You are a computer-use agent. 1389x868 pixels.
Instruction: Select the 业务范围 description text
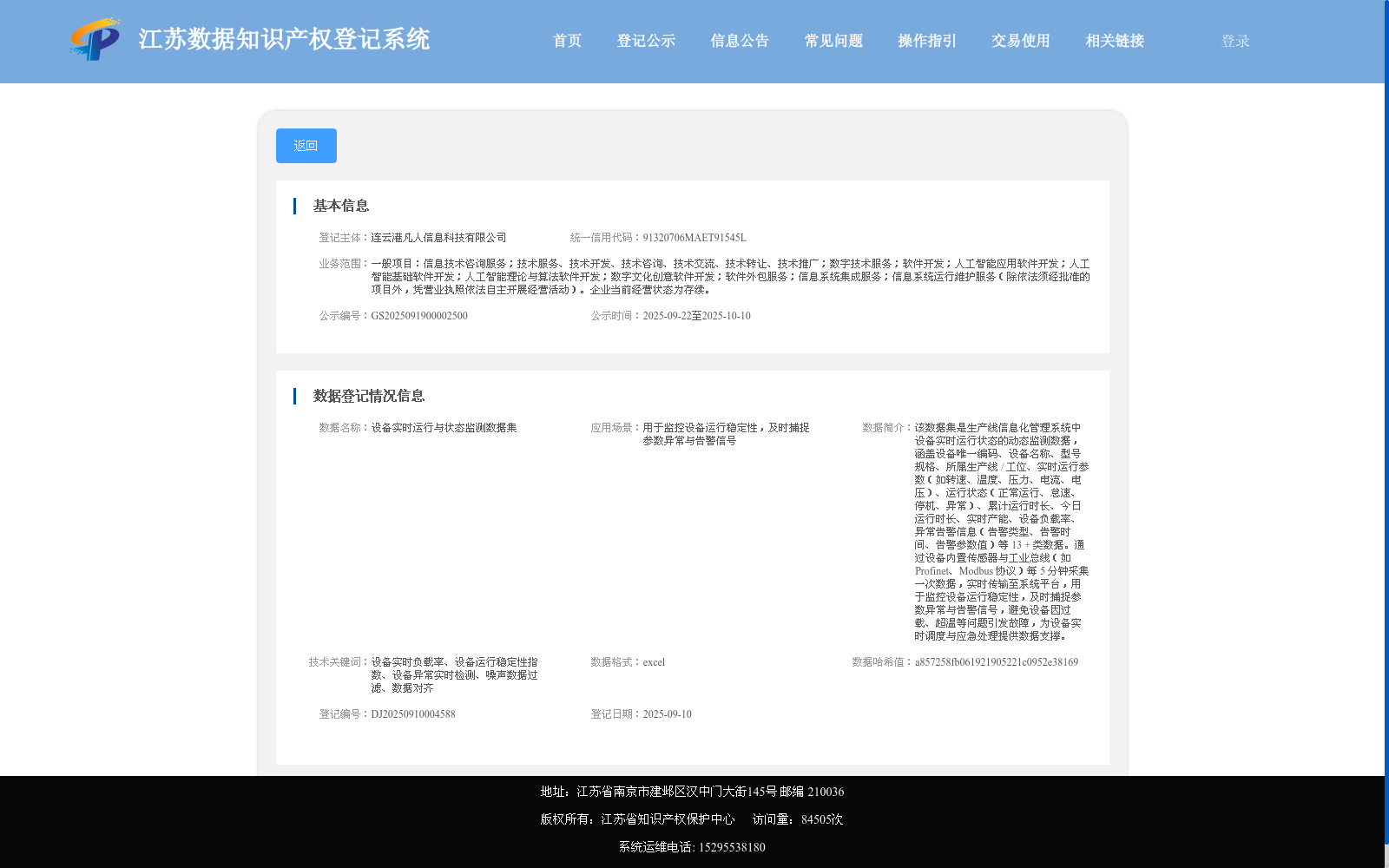[731, 277]
